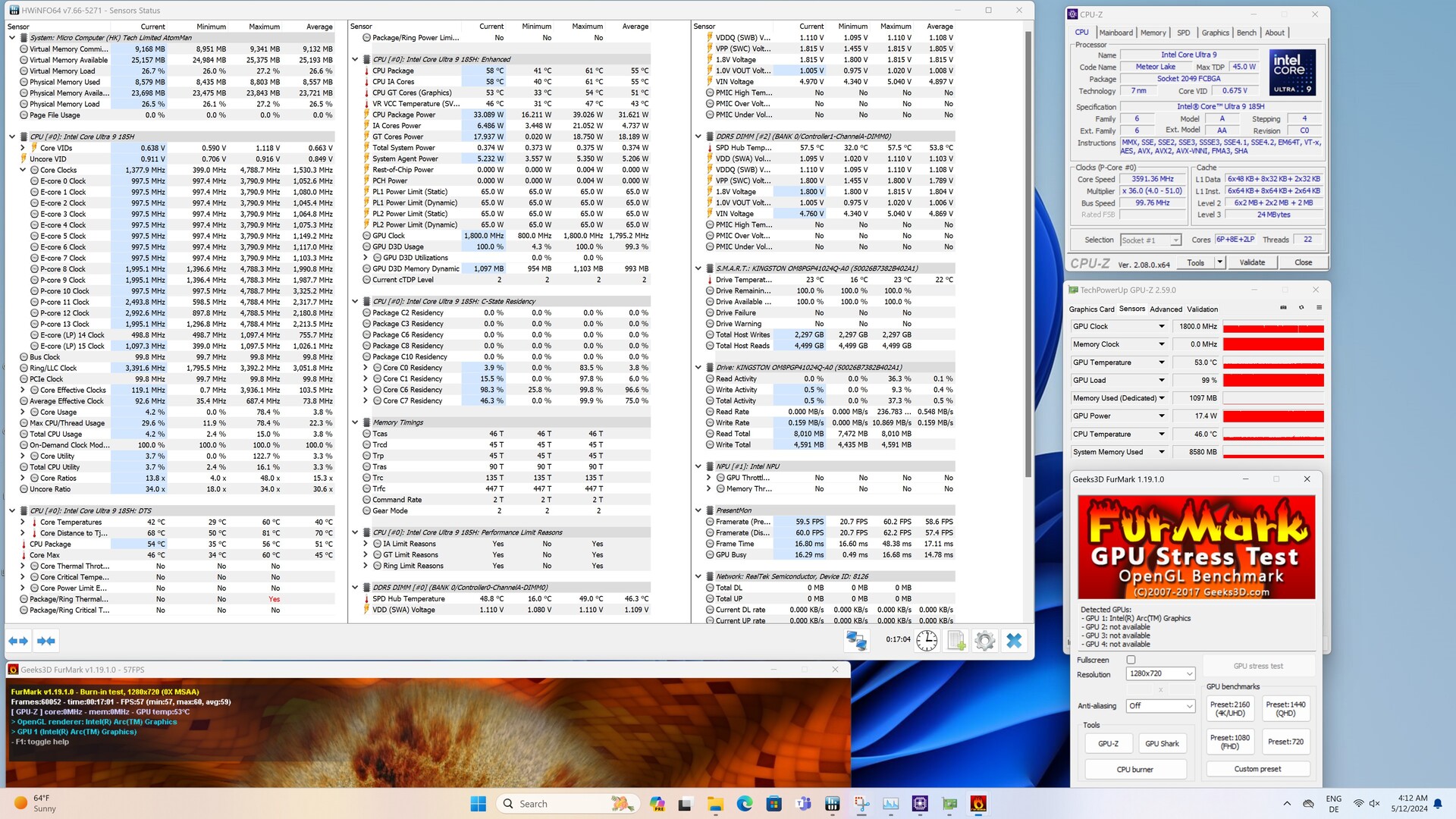
Task: Switch to the Mainboard tab in CPU-Z
Action: [x=1116, y=33]
